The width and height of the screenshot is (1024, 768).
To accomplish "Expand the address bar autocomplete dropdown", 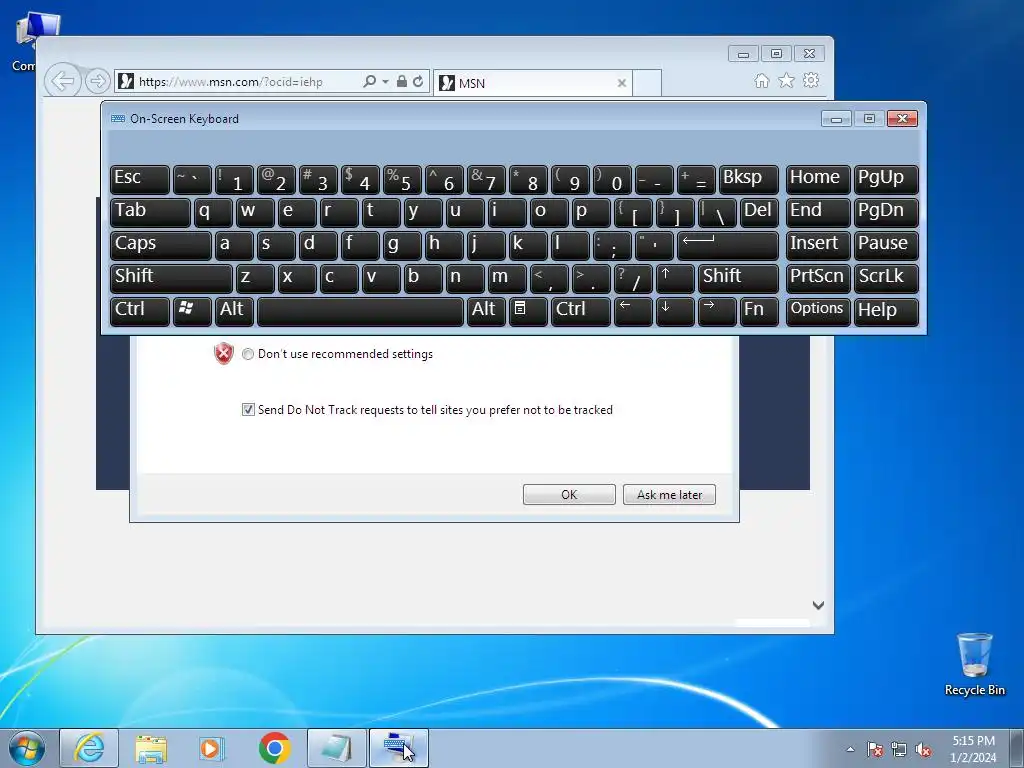I will 385,82.
